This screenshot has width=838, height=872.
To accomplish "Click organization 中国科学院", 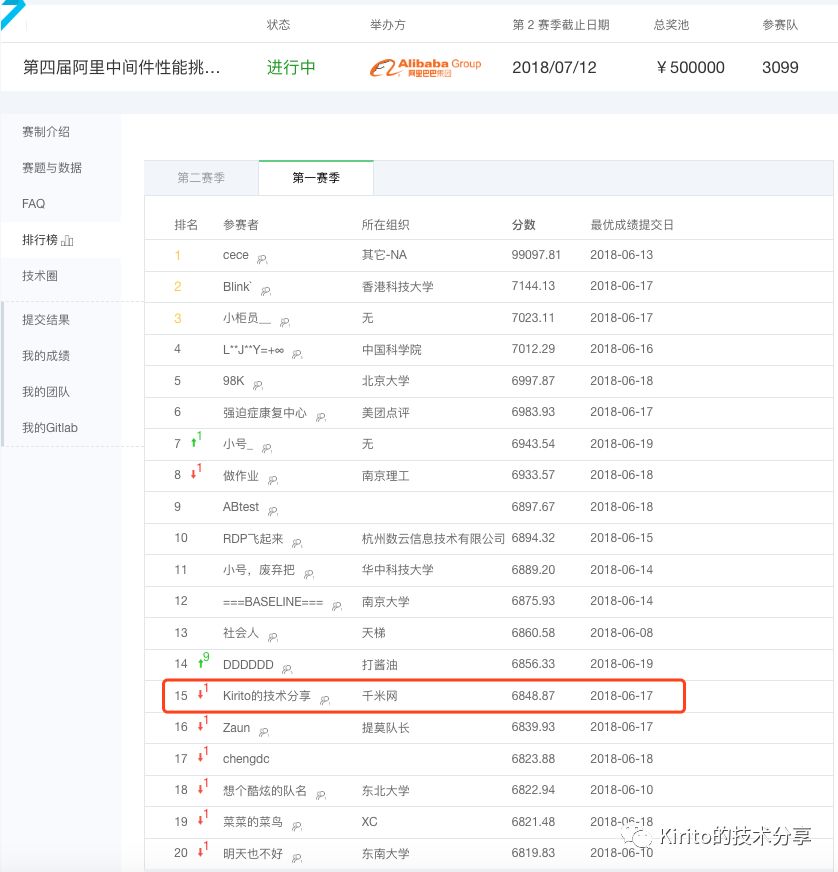I will (391, 350).
